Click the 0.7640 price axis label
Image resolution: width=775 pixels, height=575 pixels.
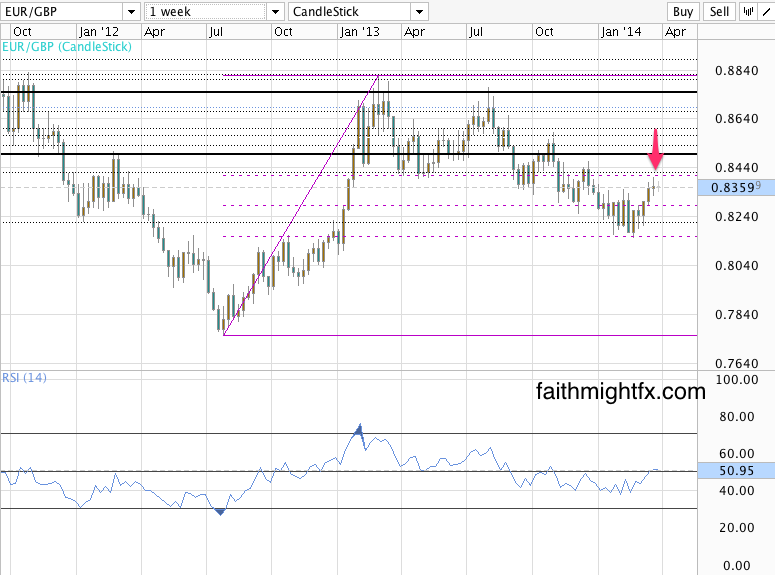[x=736, y=363]
